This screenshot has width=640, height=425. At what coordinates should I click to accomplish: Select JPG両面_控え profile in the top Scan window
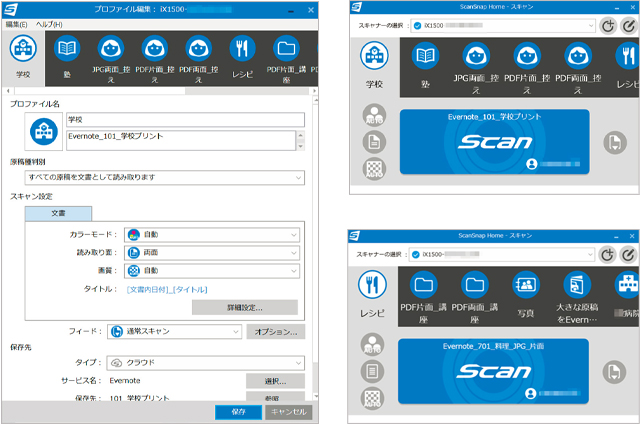[476, 68]
